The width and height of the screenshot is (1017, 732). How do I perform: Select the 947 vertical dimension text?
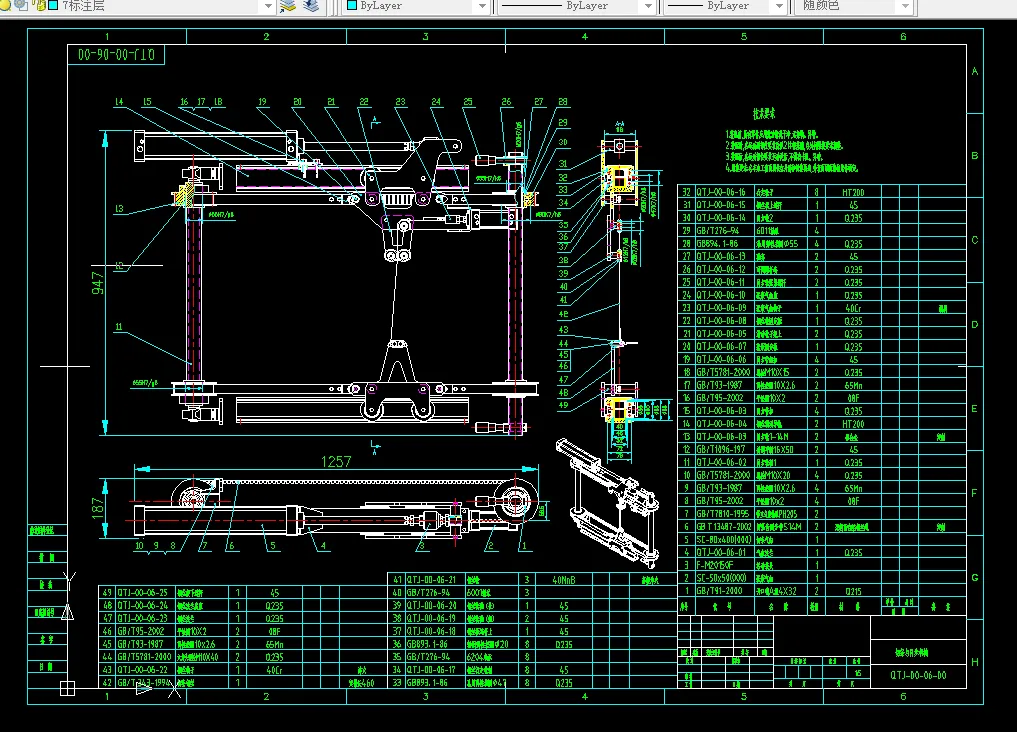(x=97, y=283)
